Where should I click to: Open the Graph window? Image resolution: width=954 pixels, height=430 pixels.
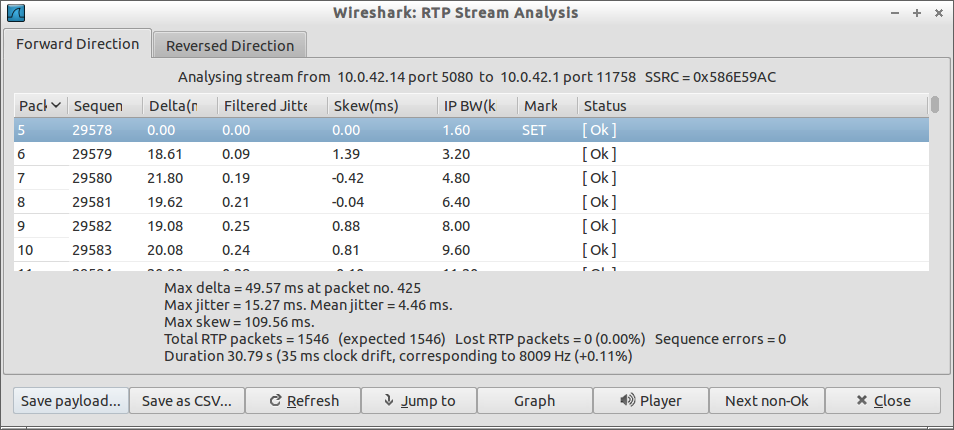pyautogui.click(x=535, y=401)
